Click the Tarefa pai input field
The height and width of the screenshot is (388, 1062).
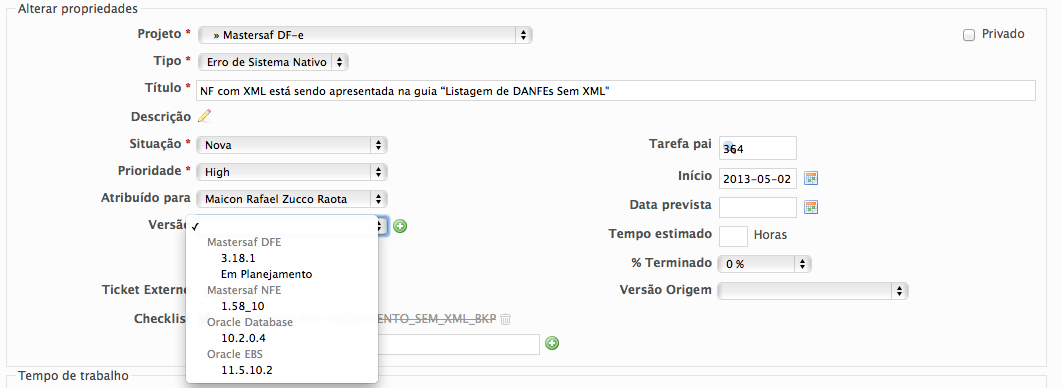pos(757,149)
